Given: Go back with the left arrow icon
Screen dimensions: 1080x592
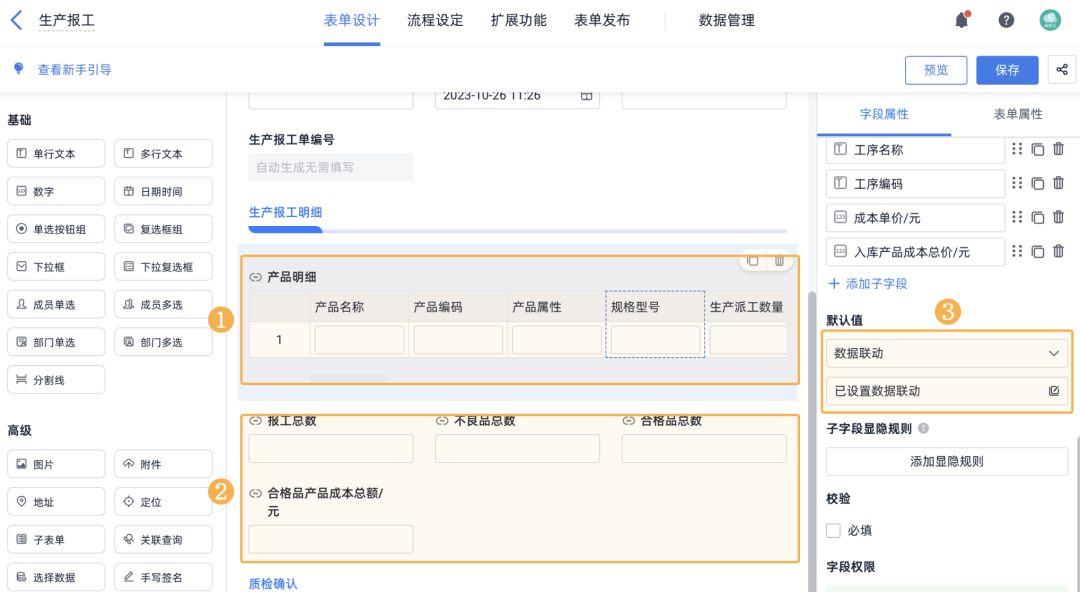Looking at the screenshot, I should tap(17, 21).
